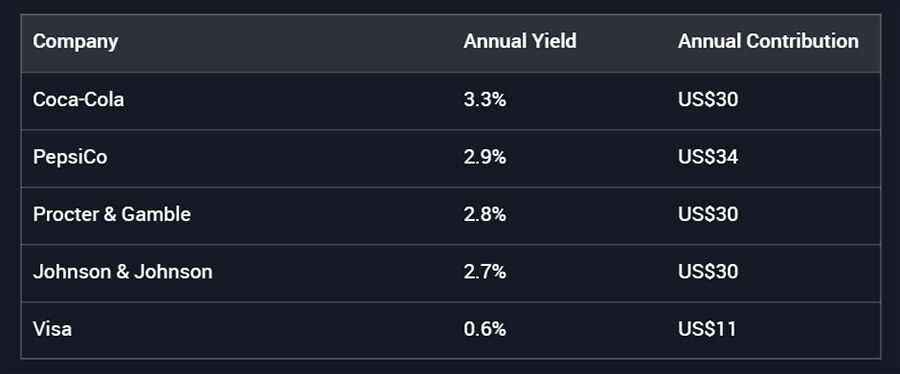Click the Visa table row

coord(451,330)
